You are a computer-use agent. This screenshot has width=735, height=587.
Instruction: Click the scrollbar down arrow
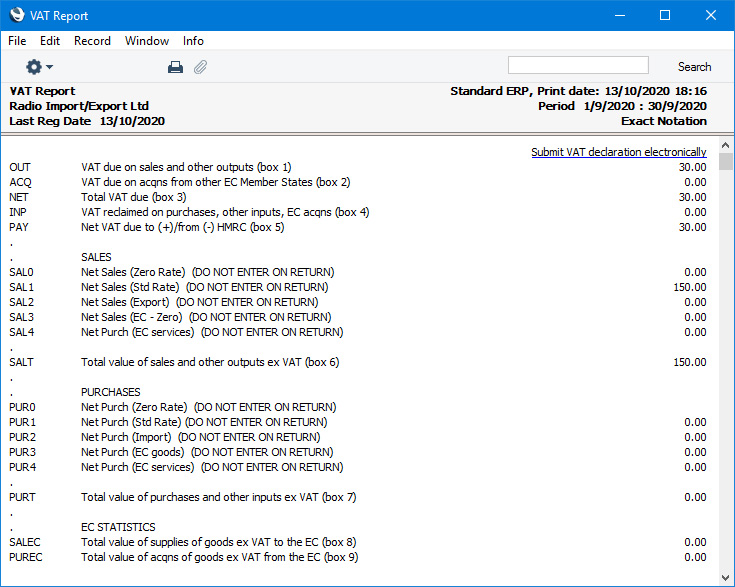click(726, 578)
